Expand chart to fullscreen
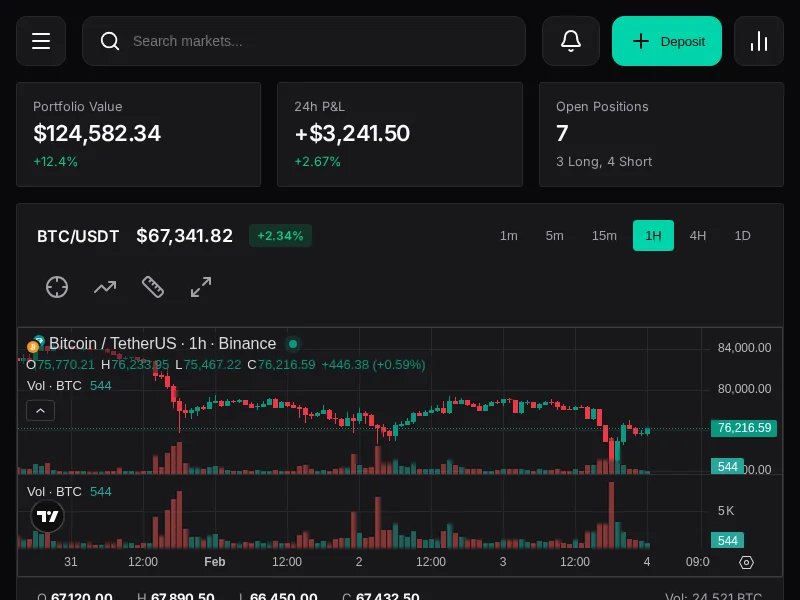The image size is (800, 600). coord(201,287)
